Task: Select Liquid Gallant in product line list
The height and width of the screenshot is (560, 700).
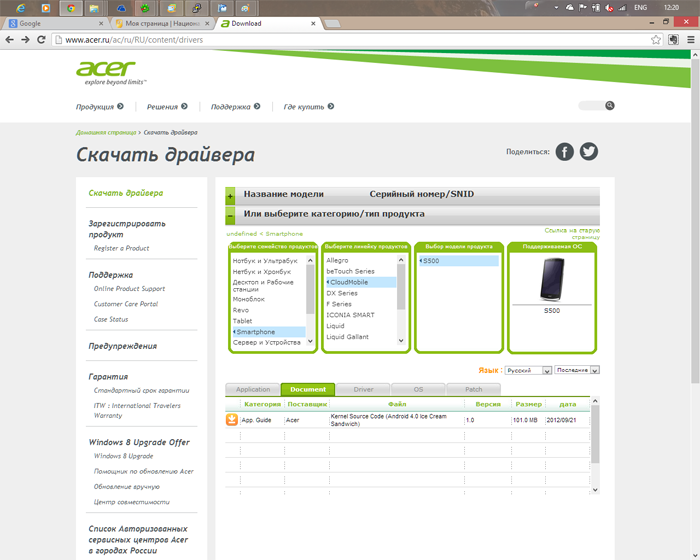Action: (x=347, y=337)
